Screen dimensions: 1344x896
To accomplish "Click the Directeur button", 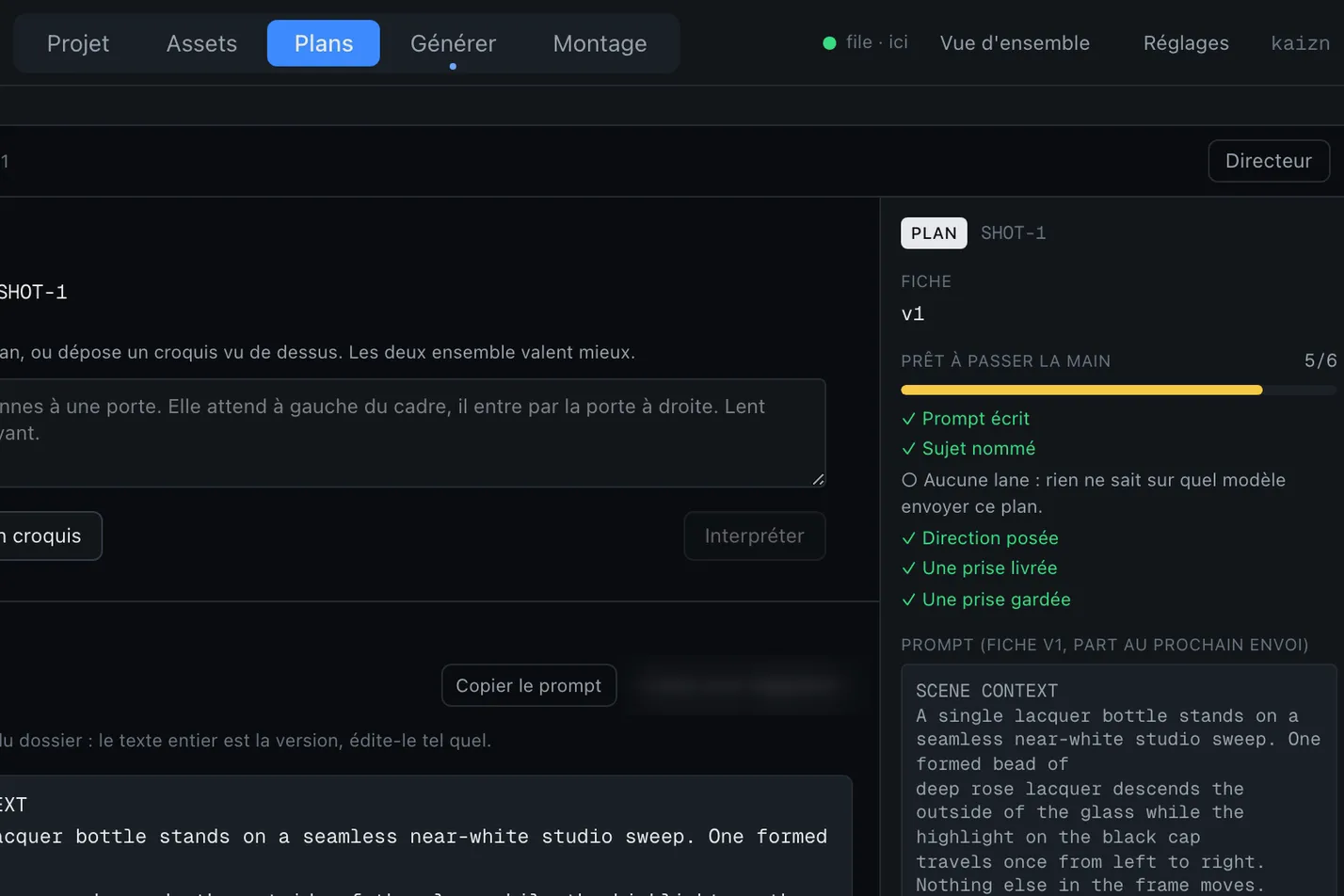I will point(1269,161).
